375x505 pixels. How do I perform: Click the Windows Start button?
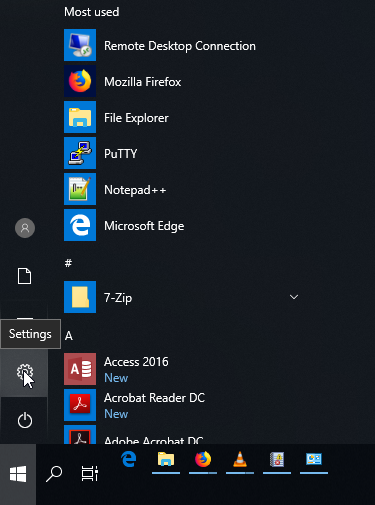[18, 474]
